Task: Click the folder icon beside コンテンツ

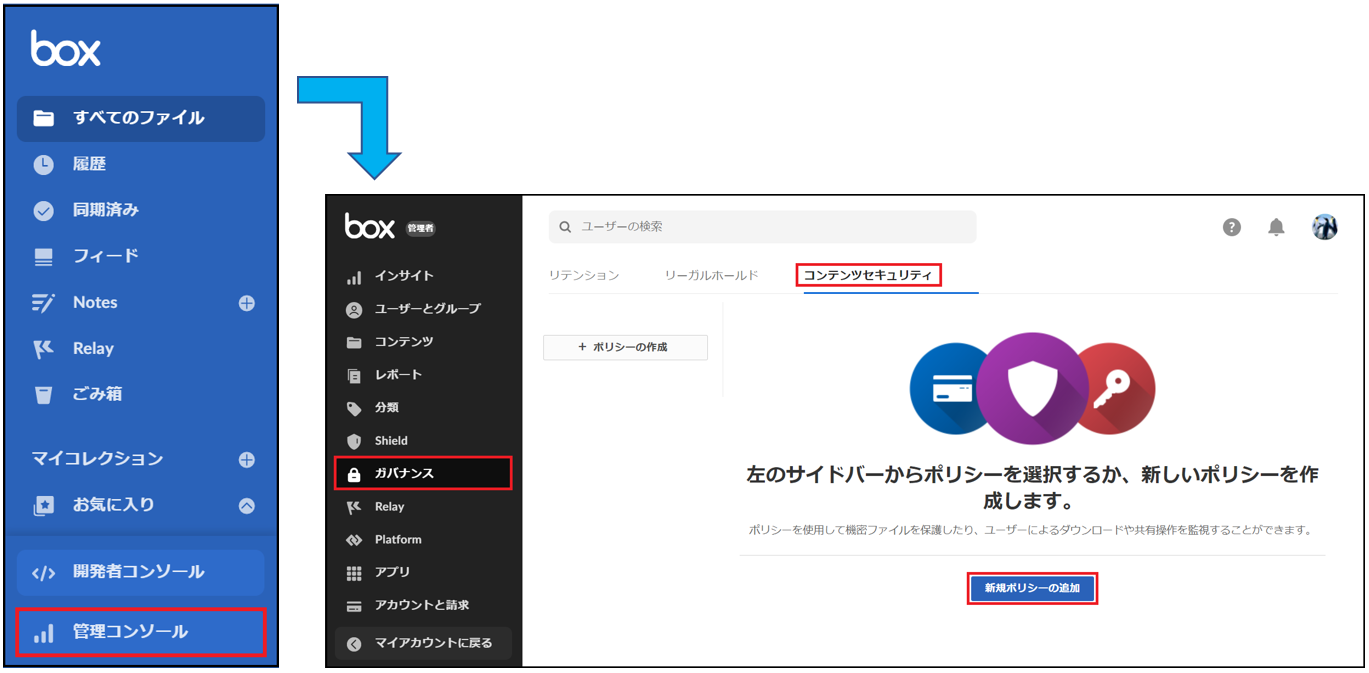Action: pos(354,343)
